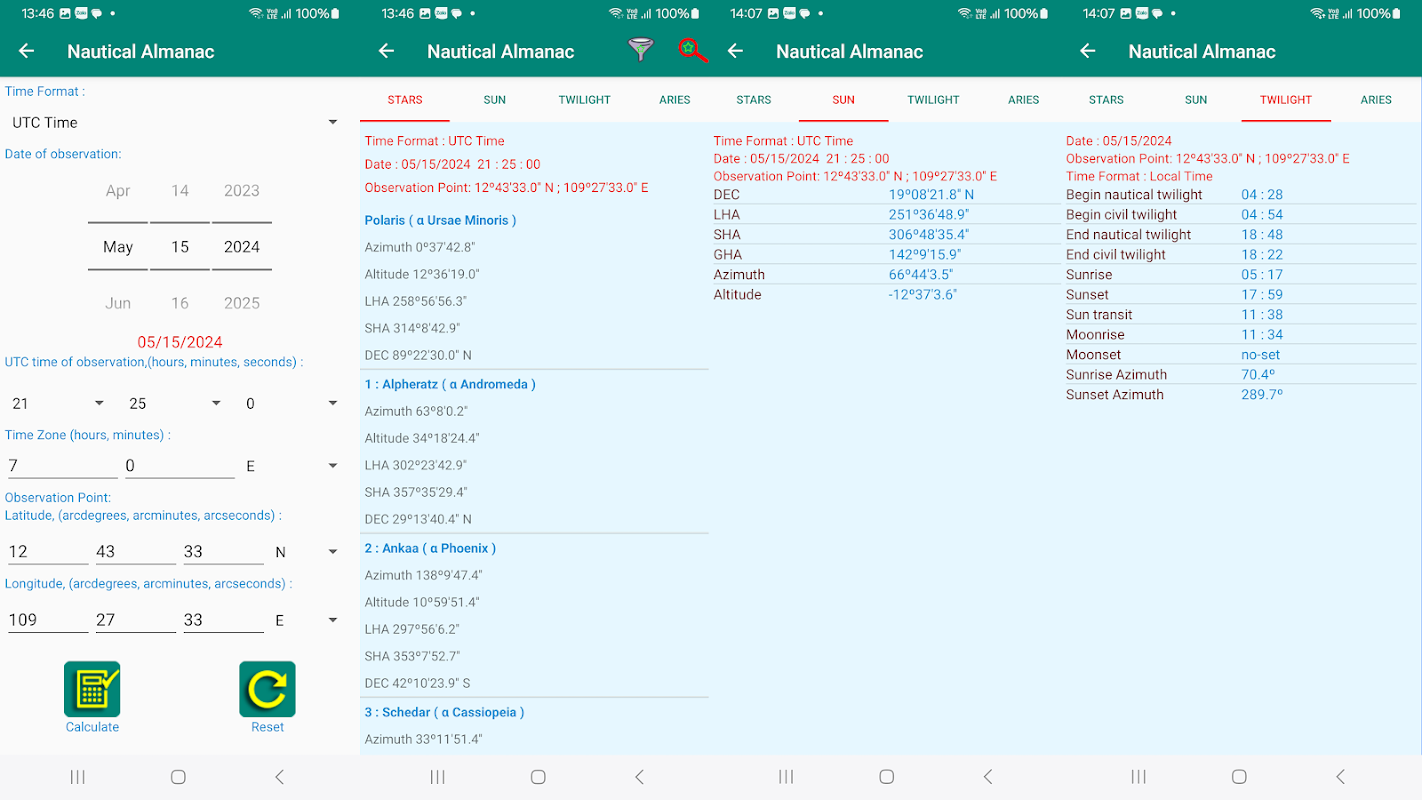The height and width of the screenshot is (800, 1422).
Task: Tap red date text 05/15/2024 on input form
Action: [x=180, y=342]
